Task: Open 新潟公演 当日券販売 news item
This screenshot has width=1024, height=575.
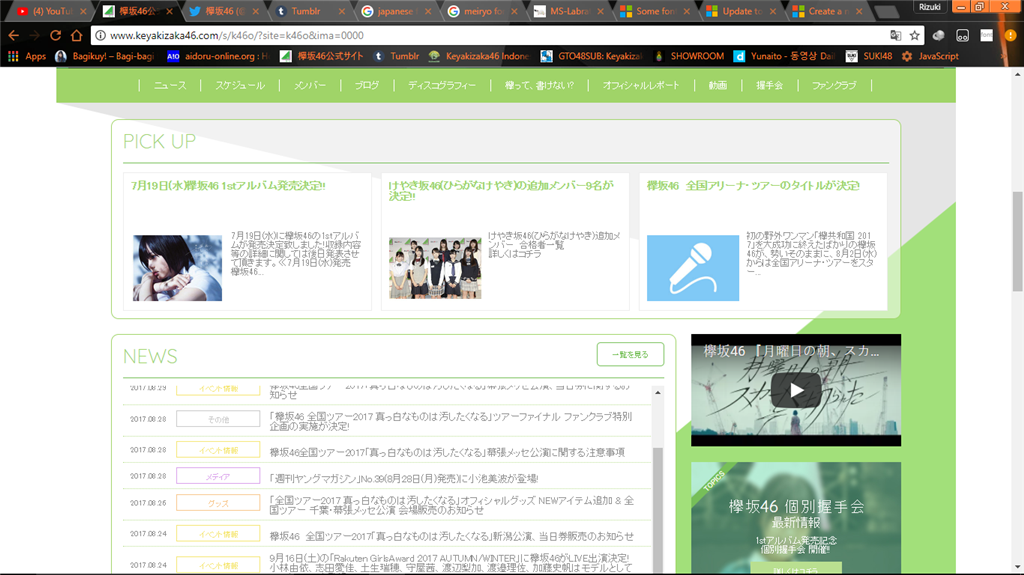Action: point(451,536)
